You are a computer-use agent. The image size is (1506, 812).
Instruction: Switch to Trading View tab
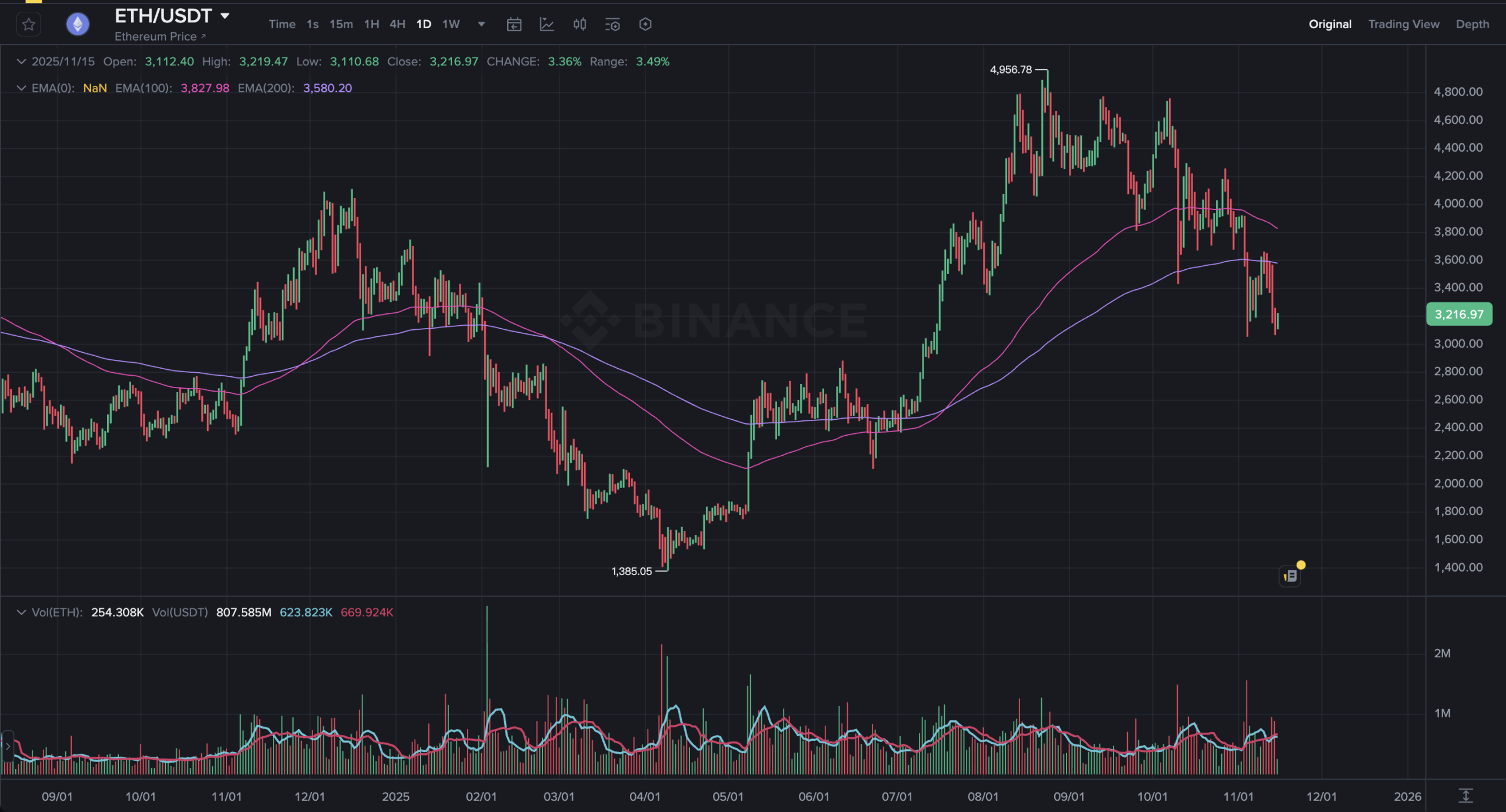click(1403, 25)
